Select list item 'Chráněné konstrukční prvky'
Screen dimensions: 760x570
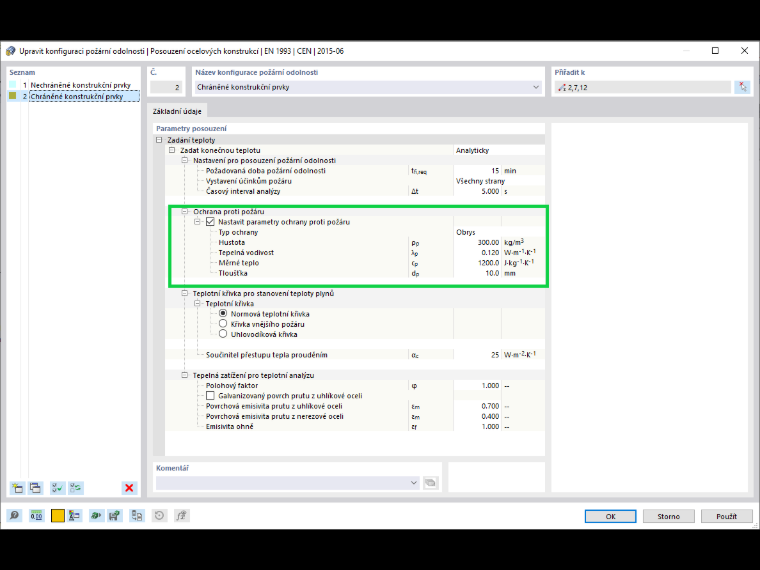(77, 96)
